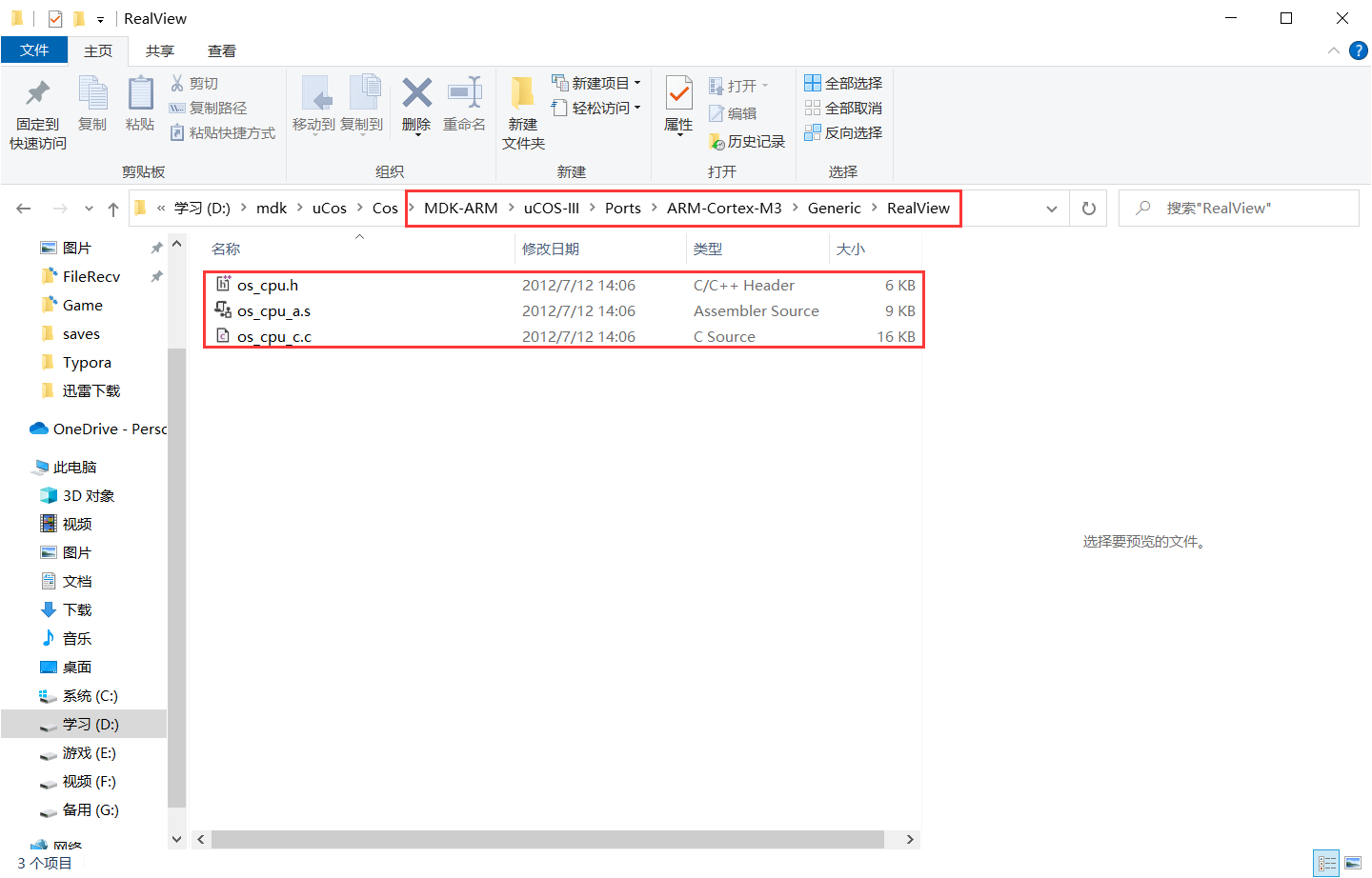Switch to Details view icon
Screen dimensions: 1372x878
(x=1326, y=864)
